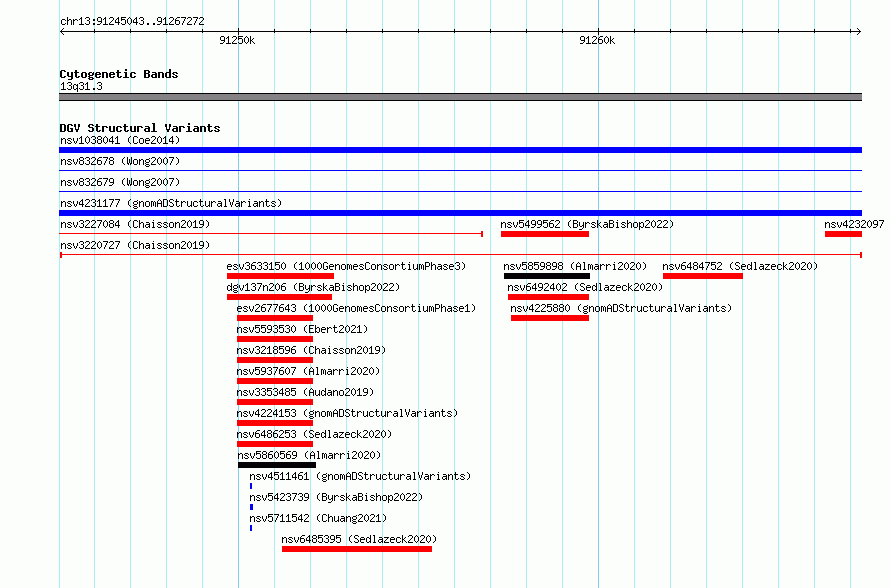Open esv2677643 (1000GenomesConsortiumPhase1) label
The height and width of the screenshot is (588, 890).
point(356,308)
